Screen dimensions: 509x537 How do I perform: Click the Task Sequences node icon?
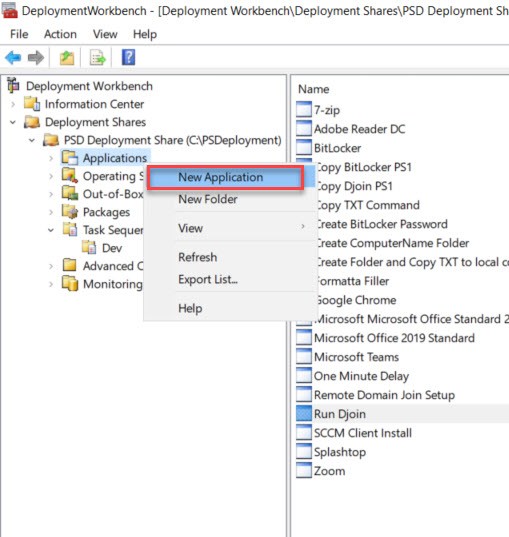coord(70,229)
